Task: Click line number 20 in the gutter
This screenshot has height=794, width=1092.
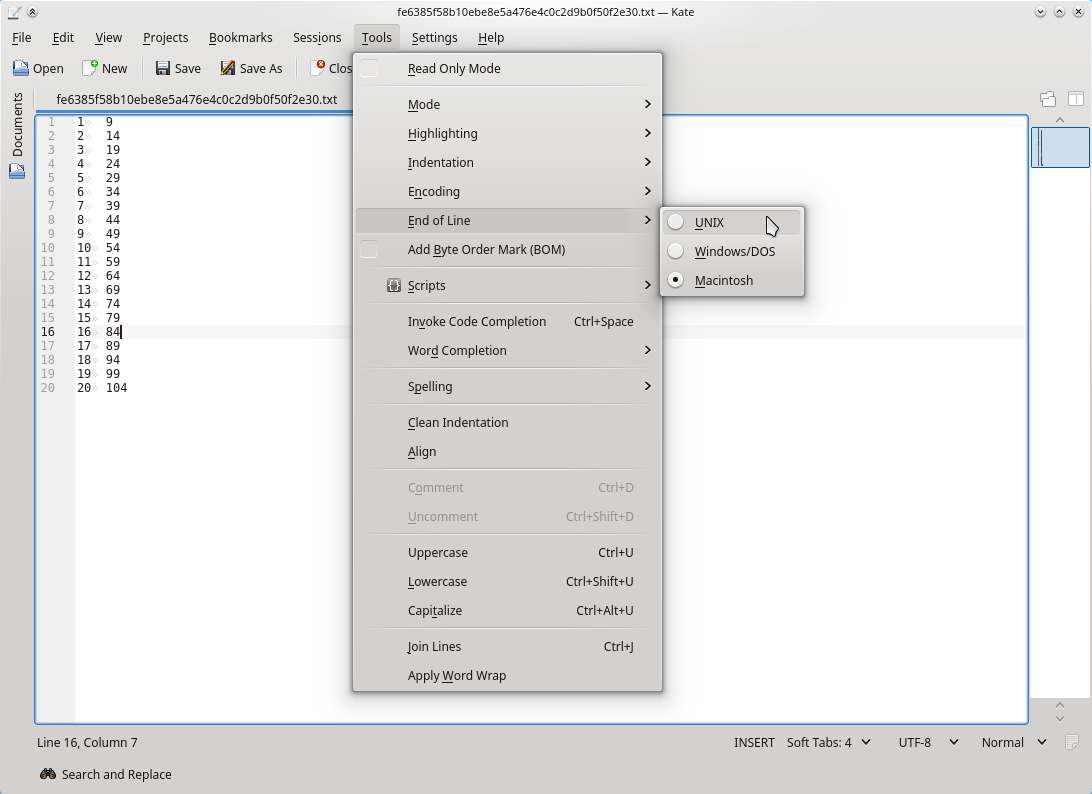Action: tap(47, 388)
